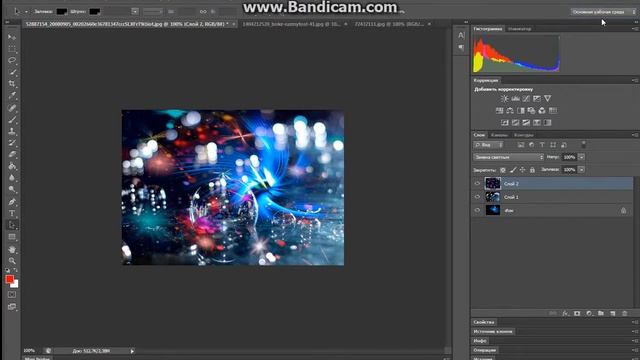This screenshot has height=360, width=640.
Task: Add a Levels adjustment
Action: click(x=516, y=99)
